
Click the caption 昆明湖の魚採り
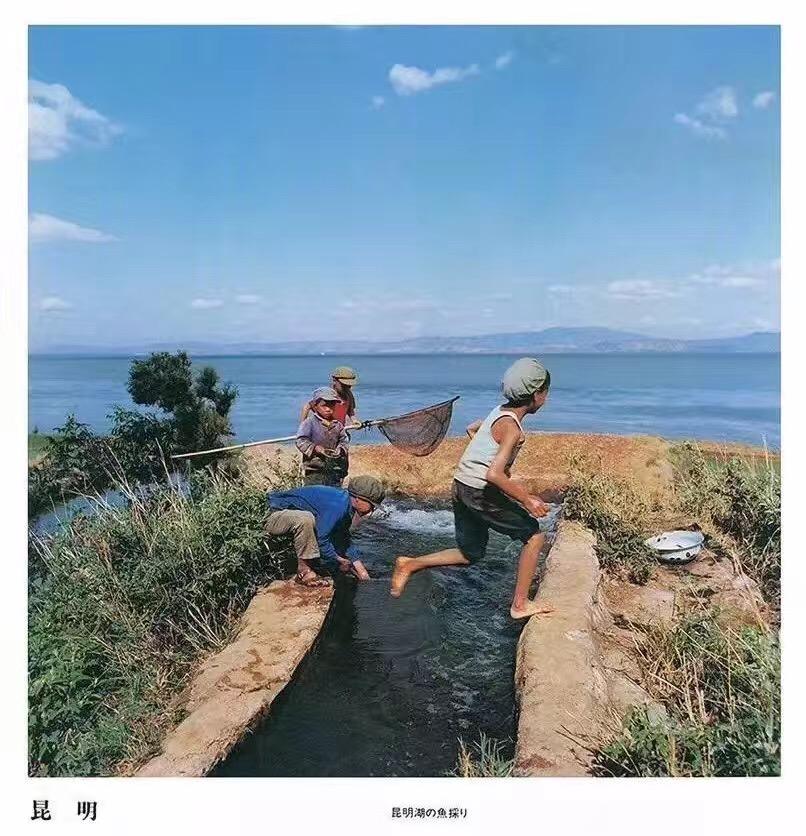point(430,813)
